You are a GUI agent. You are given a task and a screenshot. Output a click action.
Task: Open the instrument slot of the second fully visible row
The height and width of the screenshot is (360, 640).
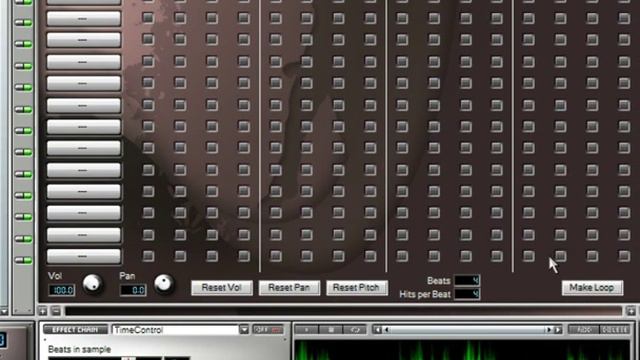(x=84, y=40)
